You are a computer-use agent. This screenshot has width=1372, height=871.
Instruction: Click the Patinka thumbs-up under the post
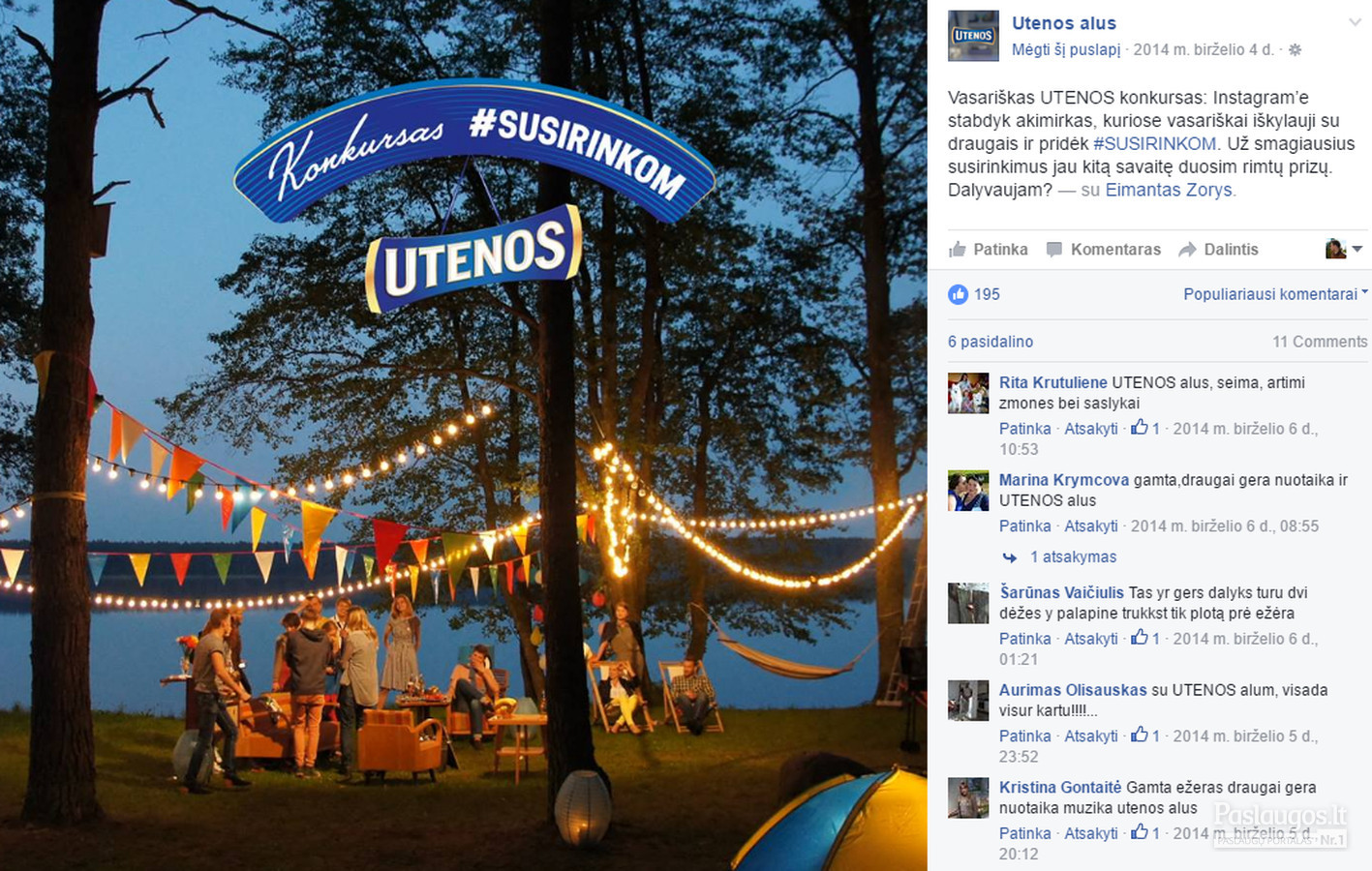coord(958,250)
